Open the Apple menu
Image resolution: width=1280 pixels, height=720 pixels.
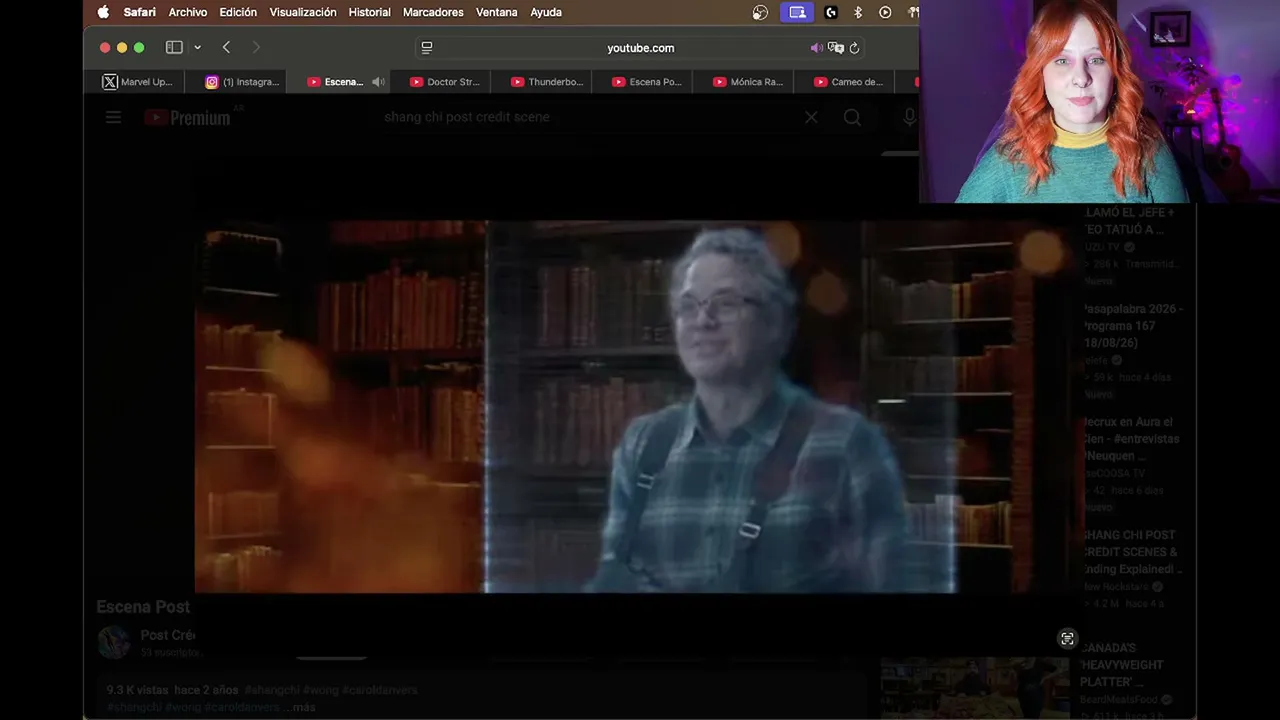point(103,12)
